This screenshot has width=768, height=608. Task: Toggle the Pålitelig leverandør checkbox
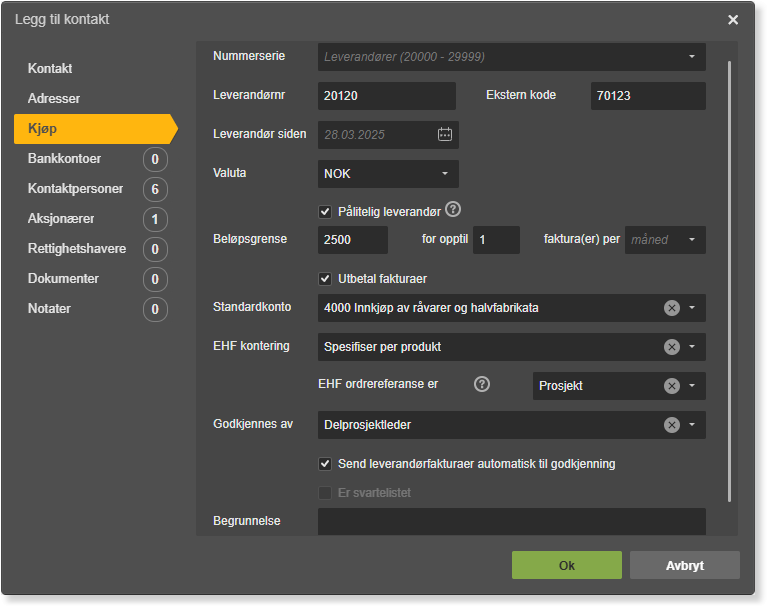(325, 212)
